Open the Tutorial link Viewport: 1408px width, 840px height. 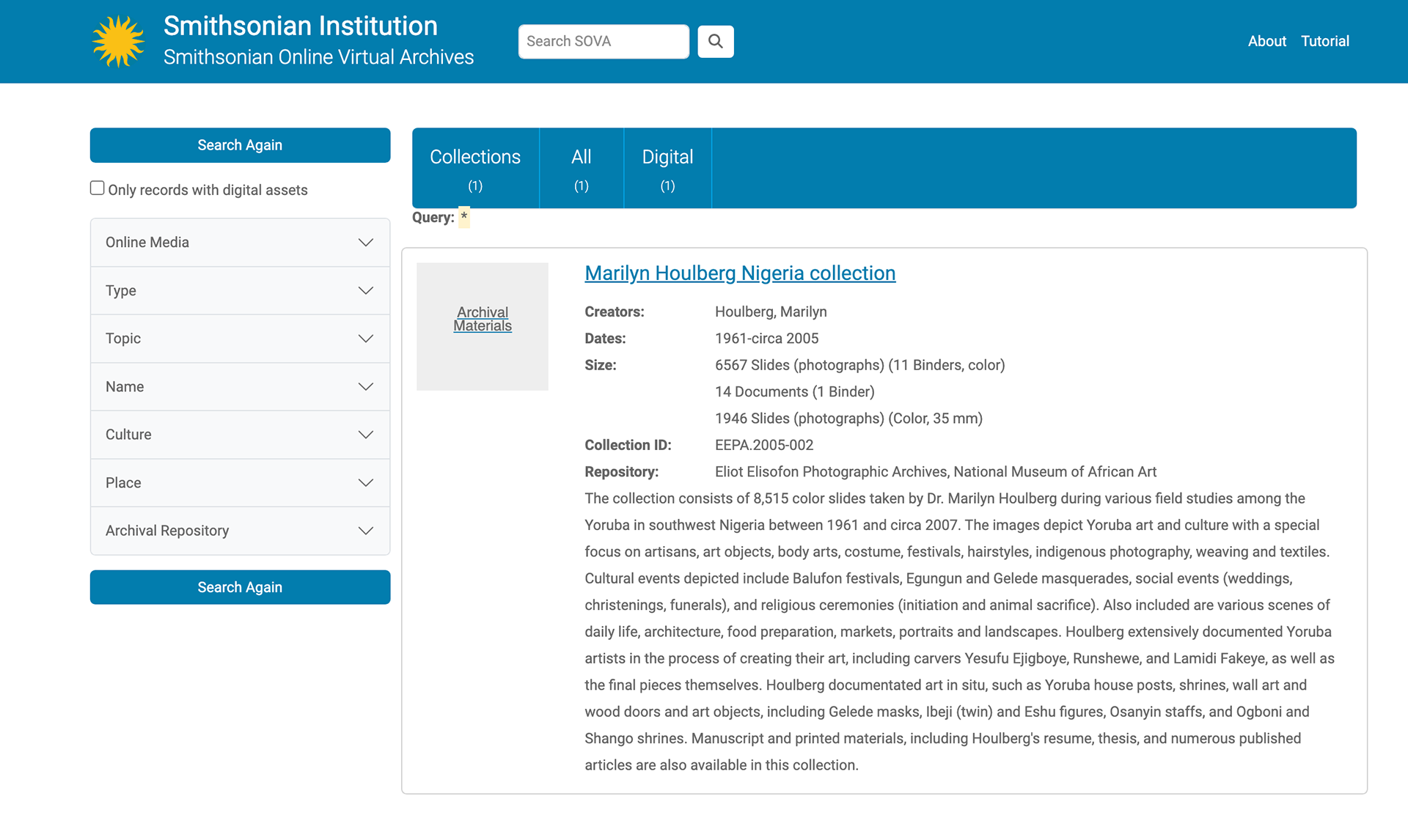pos(1324,41)
